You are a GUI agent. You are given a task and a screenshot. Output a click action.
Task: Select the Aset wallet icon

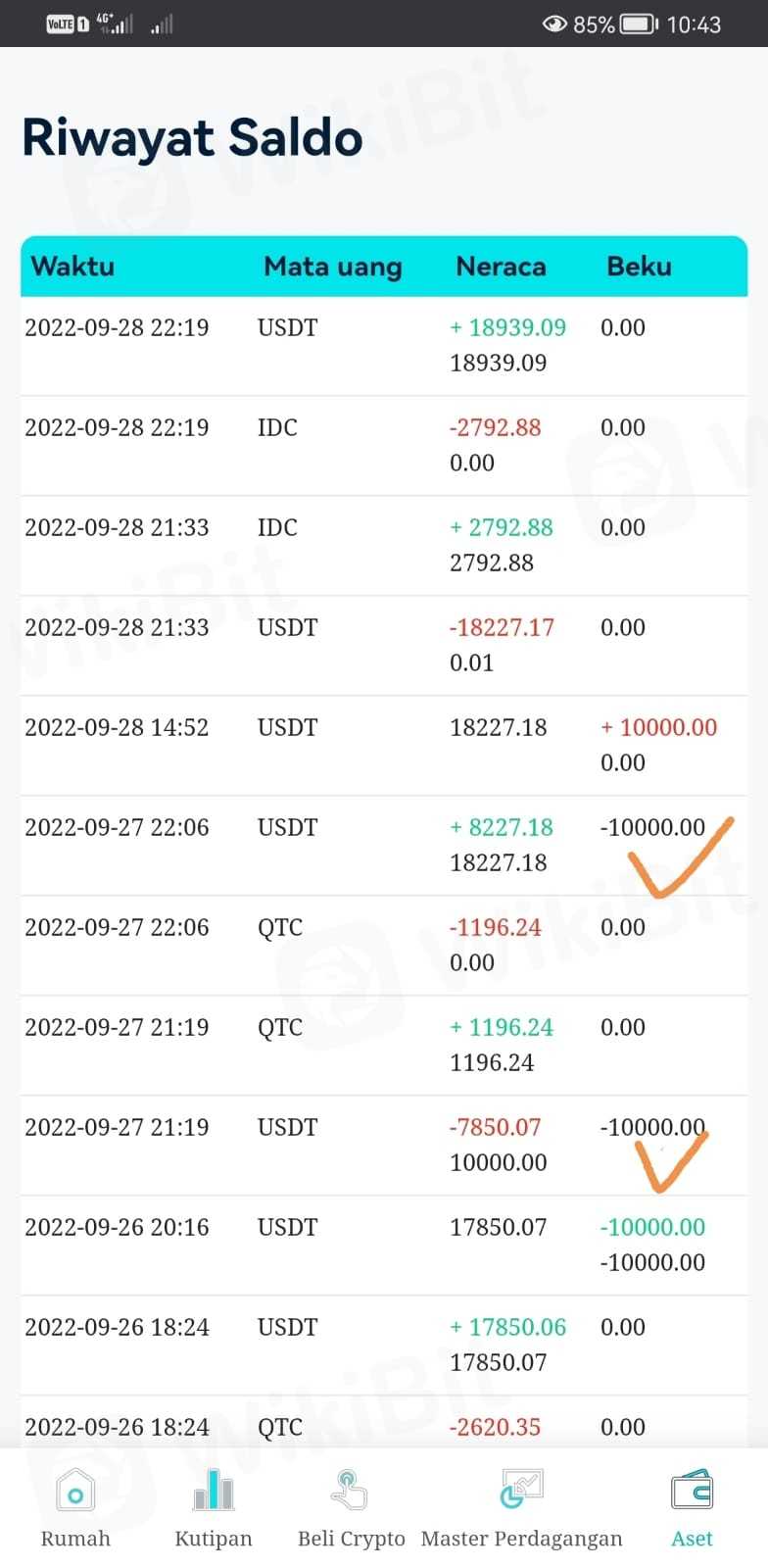(x=692, y=1492)
